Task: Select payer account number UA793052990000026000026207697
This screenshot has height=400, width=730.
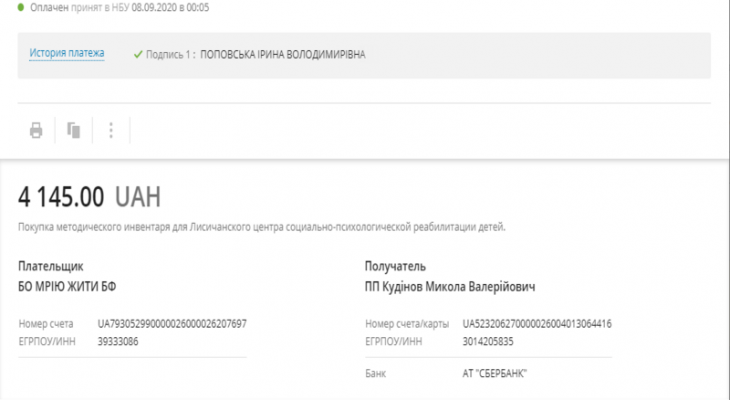Action: pos(172,324)
